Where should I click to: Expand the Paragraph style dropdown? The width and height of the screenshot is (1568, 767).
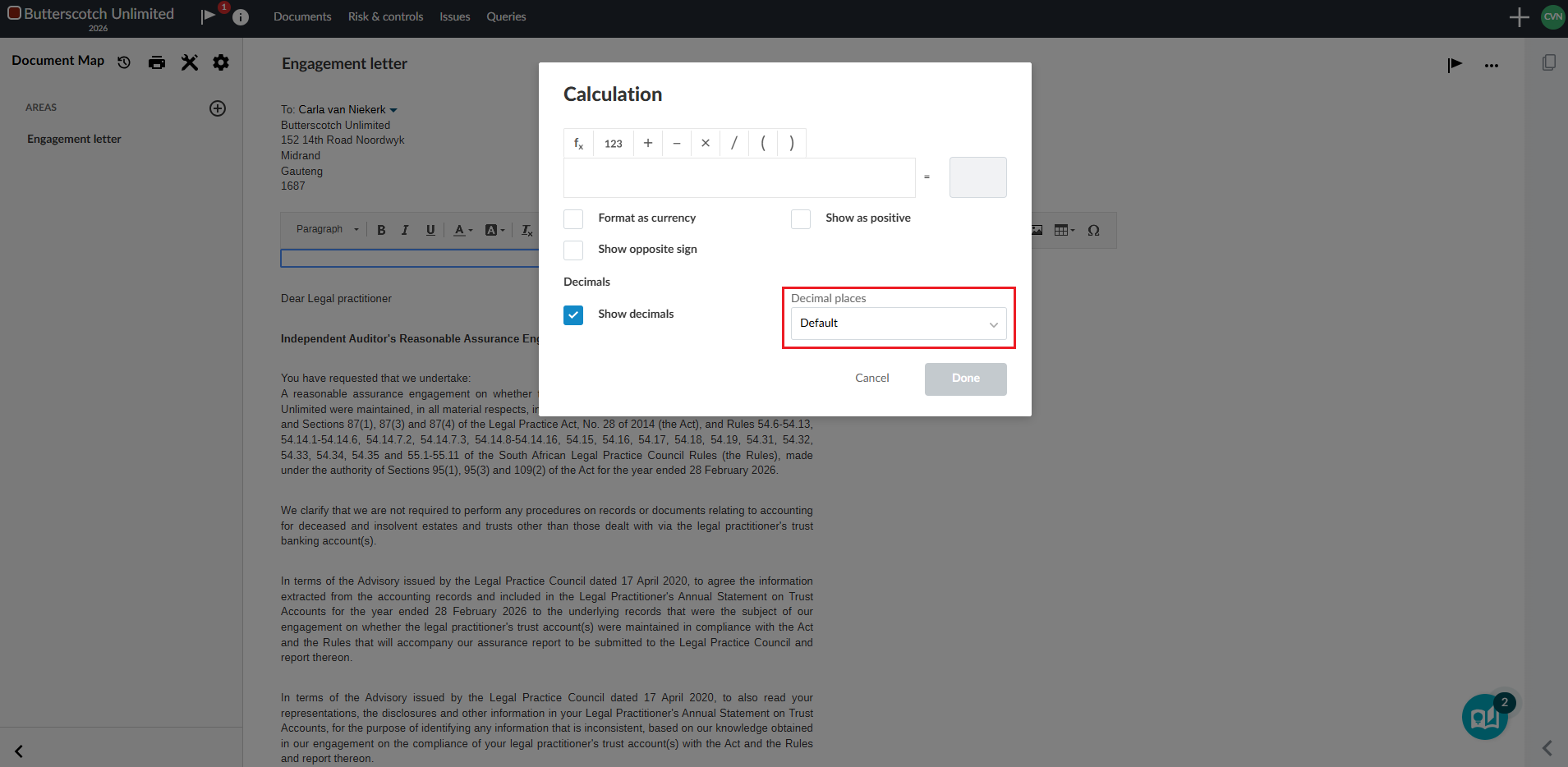(328, 230)
